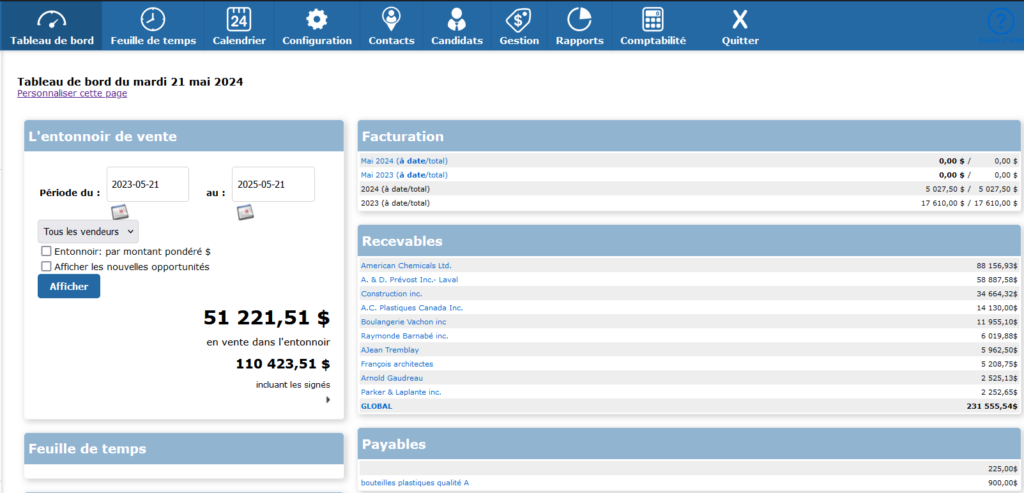This screenshot has width=1024, height=493.
Task: Open the Calendrier calendar icon
Action: [239, 20]
